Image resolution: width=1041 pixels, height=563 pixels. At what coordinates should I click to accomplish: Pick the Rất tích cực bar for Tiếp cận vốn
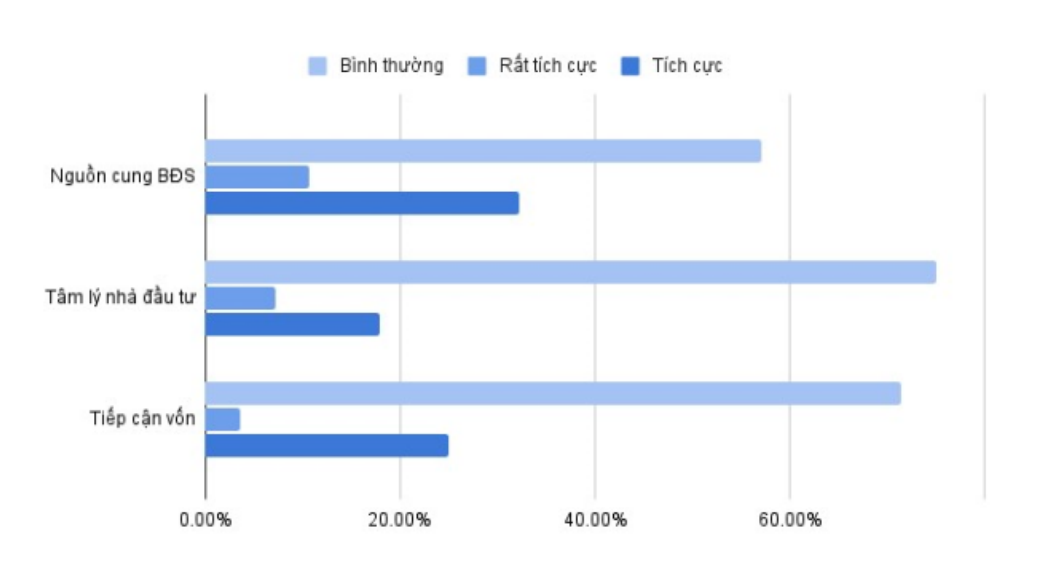(x=223, y=419)
